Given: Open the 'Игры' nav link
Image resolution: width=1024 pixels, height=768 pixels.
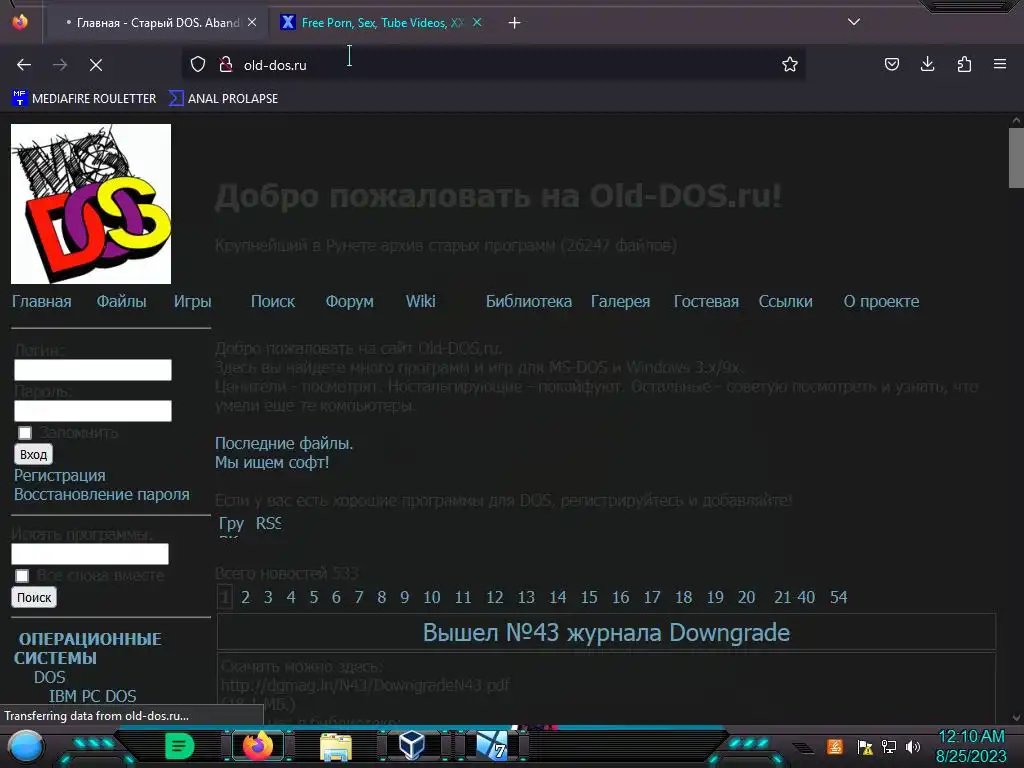Looking at the screenshot, I should pyautogui.click(x=193, y=301).
